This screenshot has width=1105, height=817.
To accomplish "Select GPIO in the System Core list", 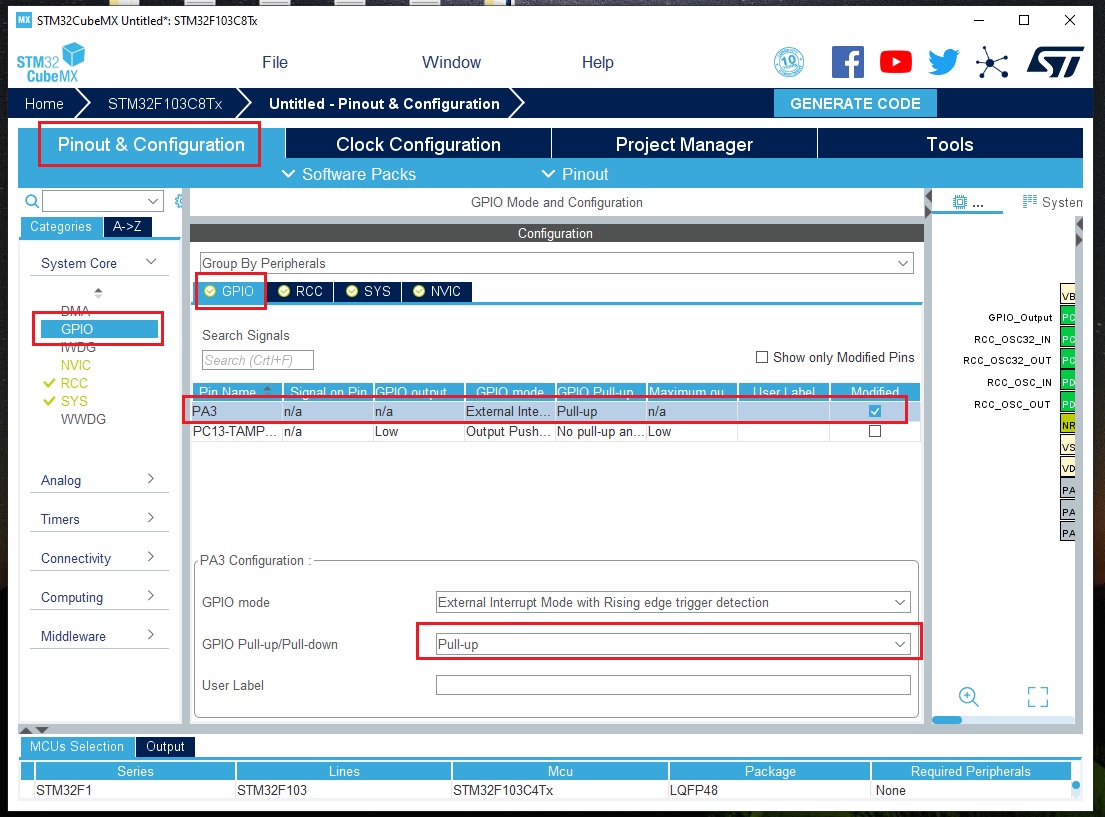I will (99, 329).
